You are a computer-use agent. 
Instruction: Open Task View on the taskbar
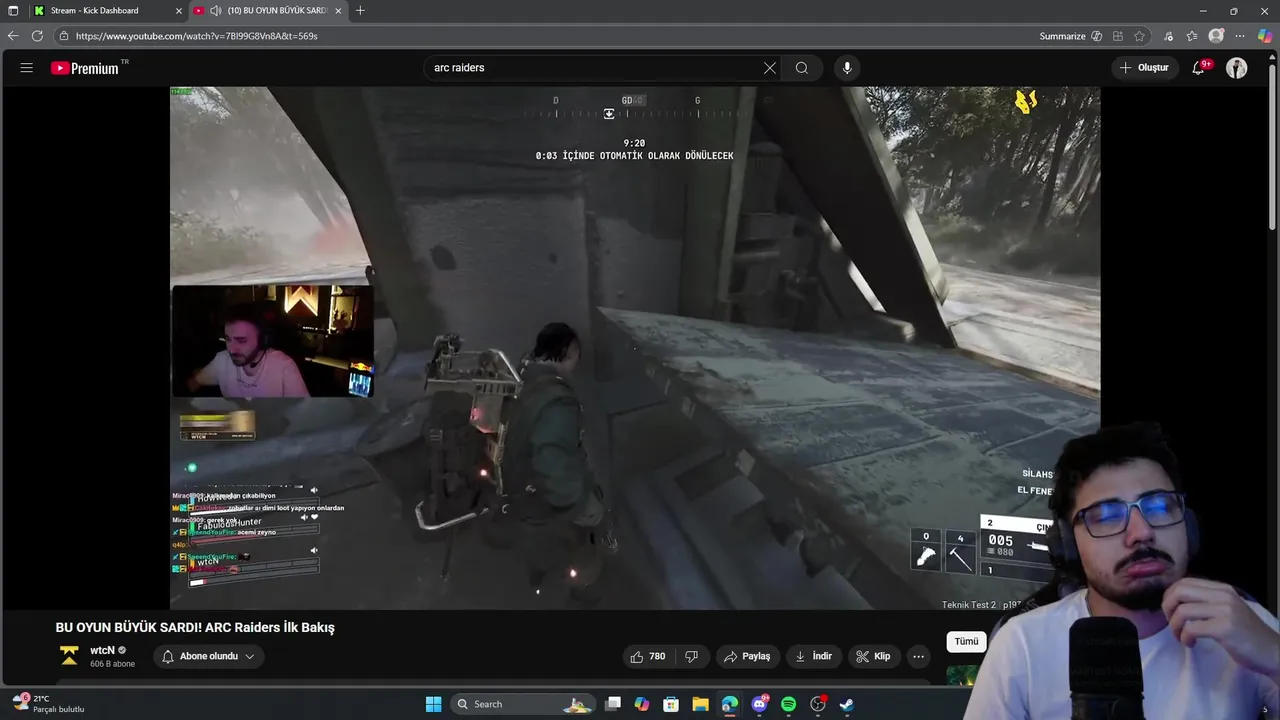coord(613,704)
